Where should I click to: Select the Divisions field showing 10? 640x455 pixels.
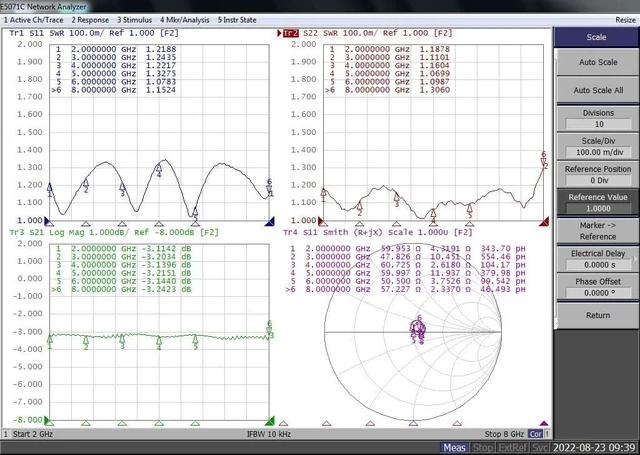click(598, 124)
